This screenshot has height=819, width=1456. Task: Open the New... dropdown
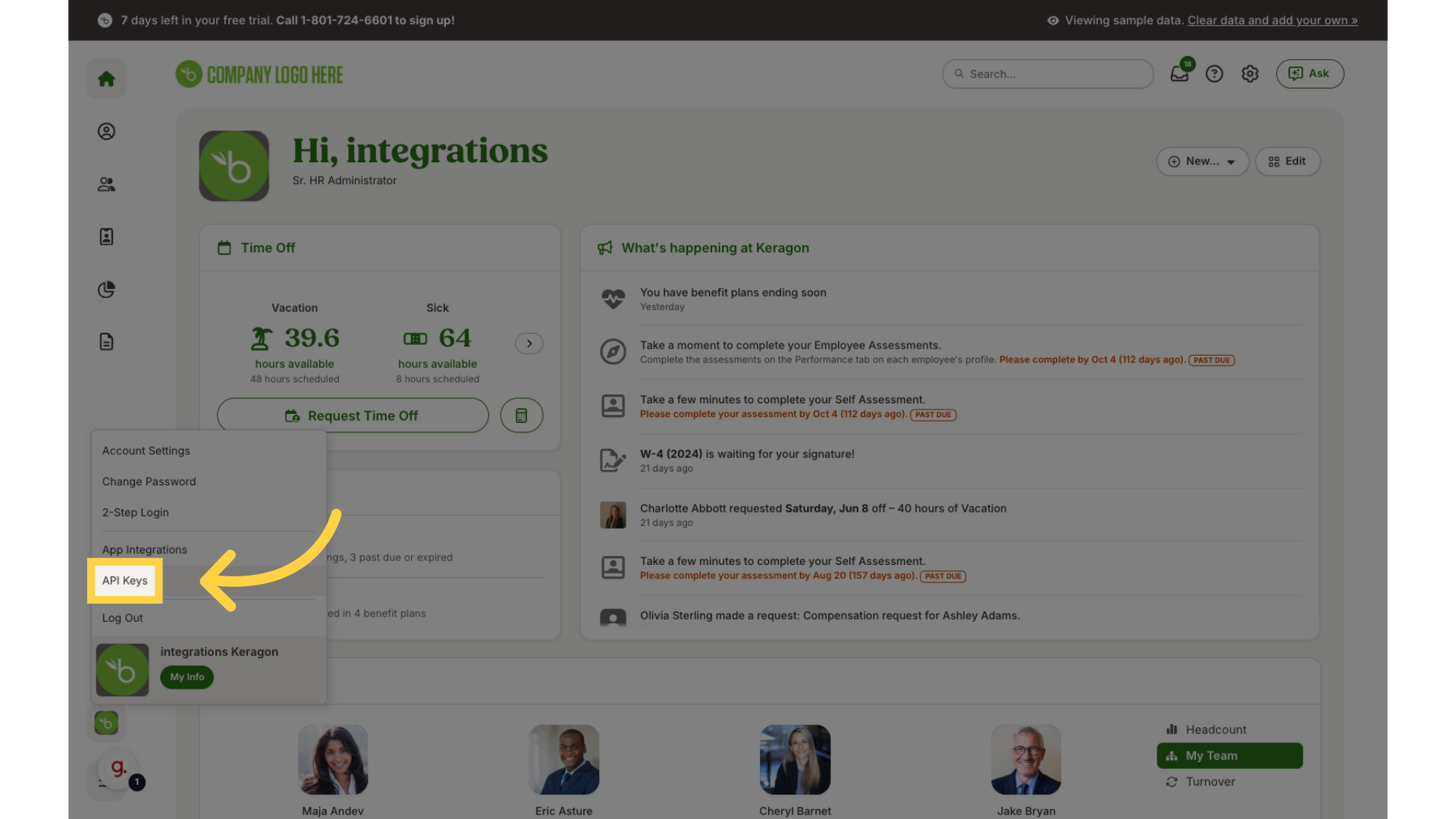click(1201, 161)
